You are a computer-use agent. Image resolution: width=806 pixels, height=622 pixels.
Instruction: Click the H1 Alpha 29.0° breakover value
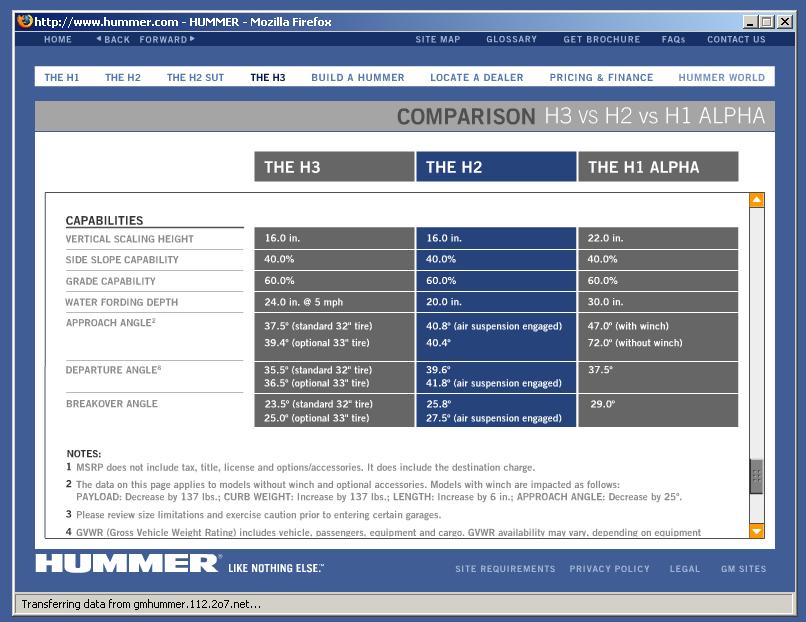coord(602,404)
